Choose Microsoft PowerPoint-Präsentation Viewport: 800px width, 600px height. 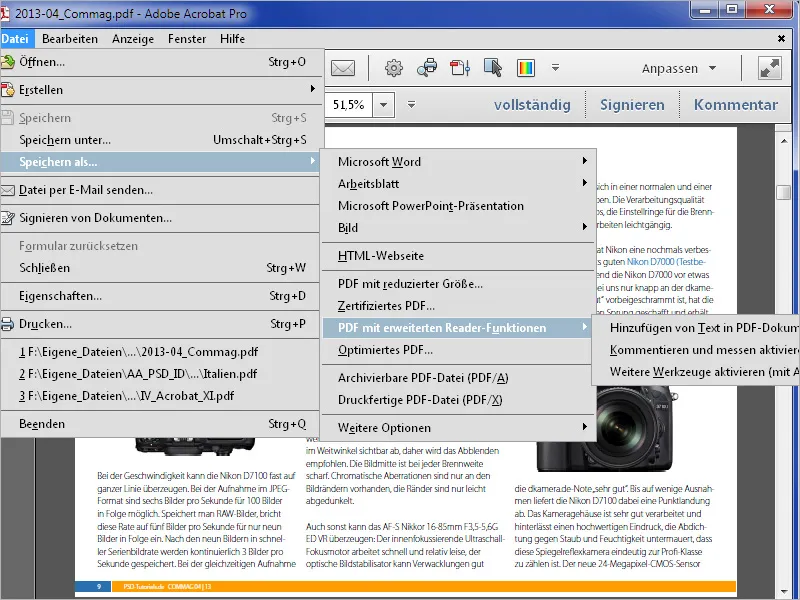(x=459, y=206)
